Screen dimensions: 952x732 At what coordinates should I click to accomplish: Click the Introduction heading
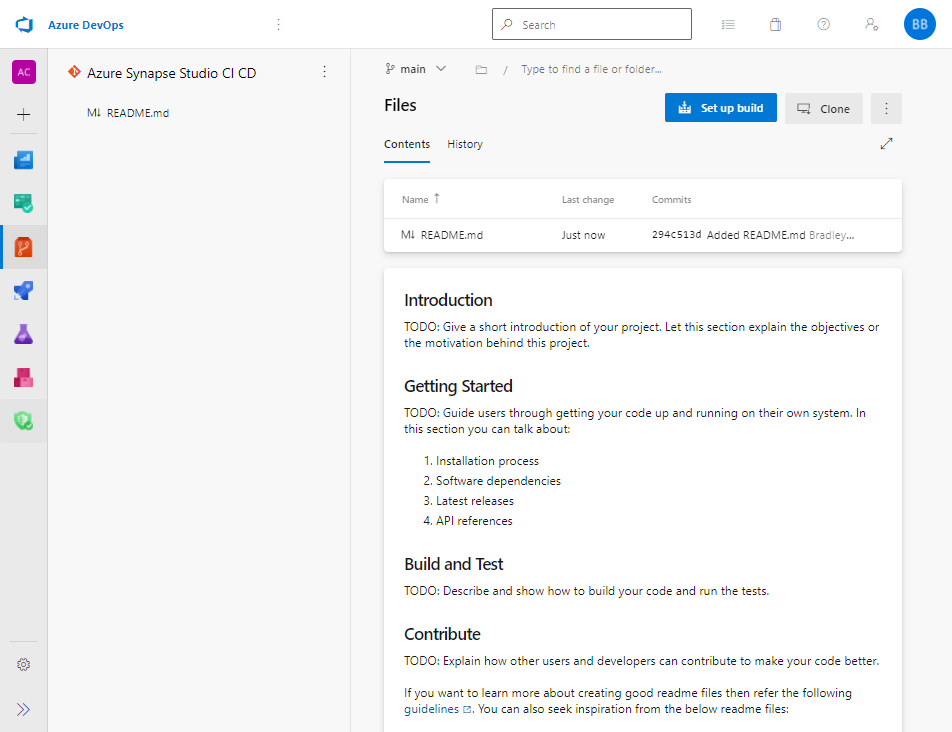(448, 300)
